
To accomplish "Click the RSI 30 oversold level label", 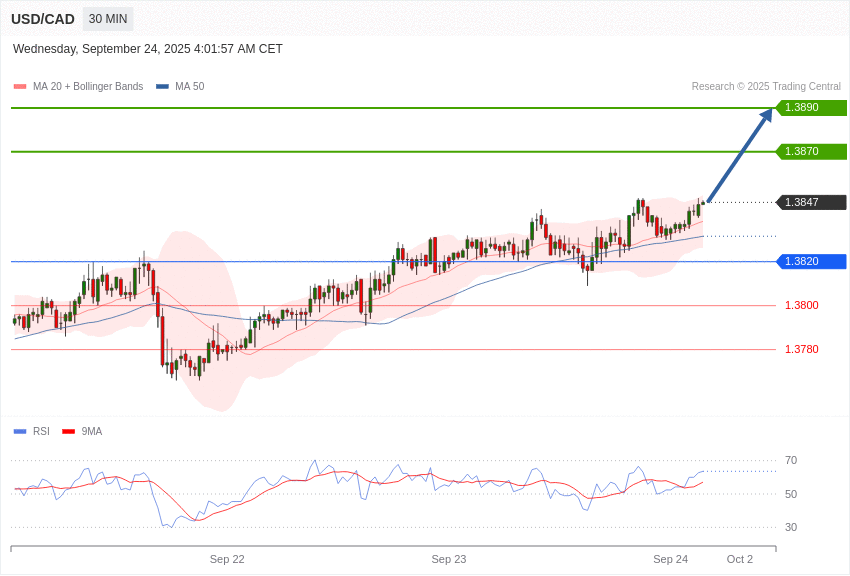I will coord(791,528).
